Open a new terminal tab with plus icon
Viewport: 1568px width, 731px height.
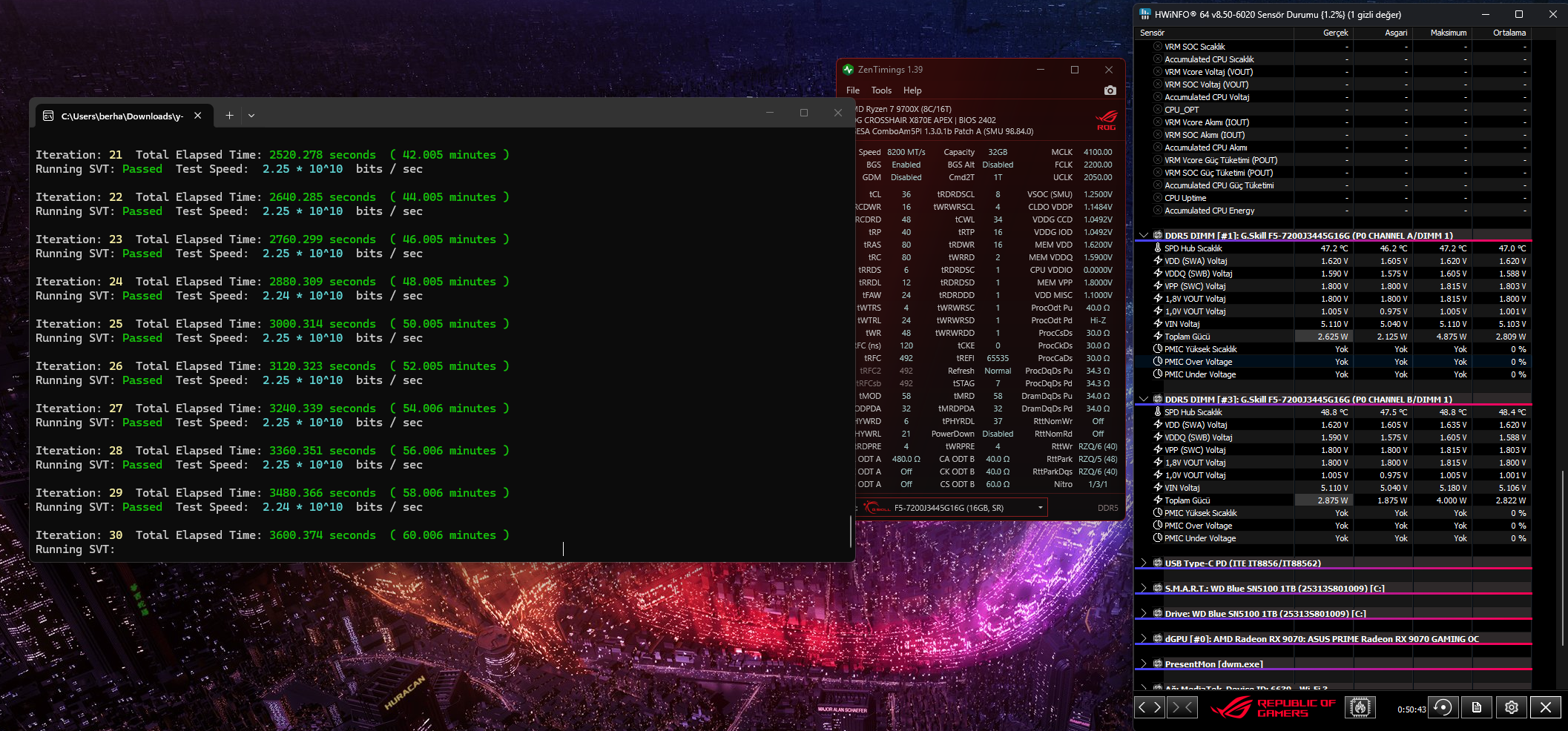[229, 116]
